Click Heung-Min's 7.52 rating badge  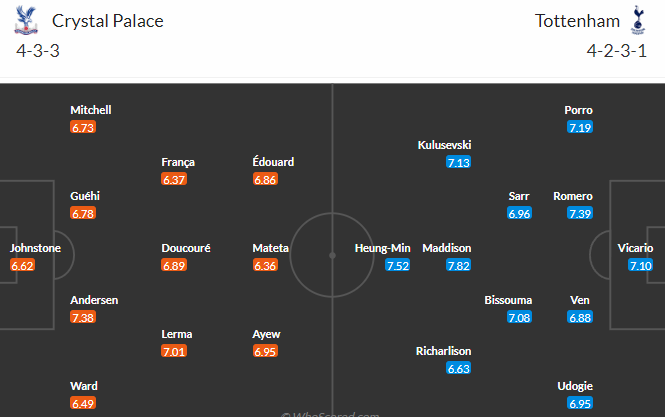click(397, 266)
